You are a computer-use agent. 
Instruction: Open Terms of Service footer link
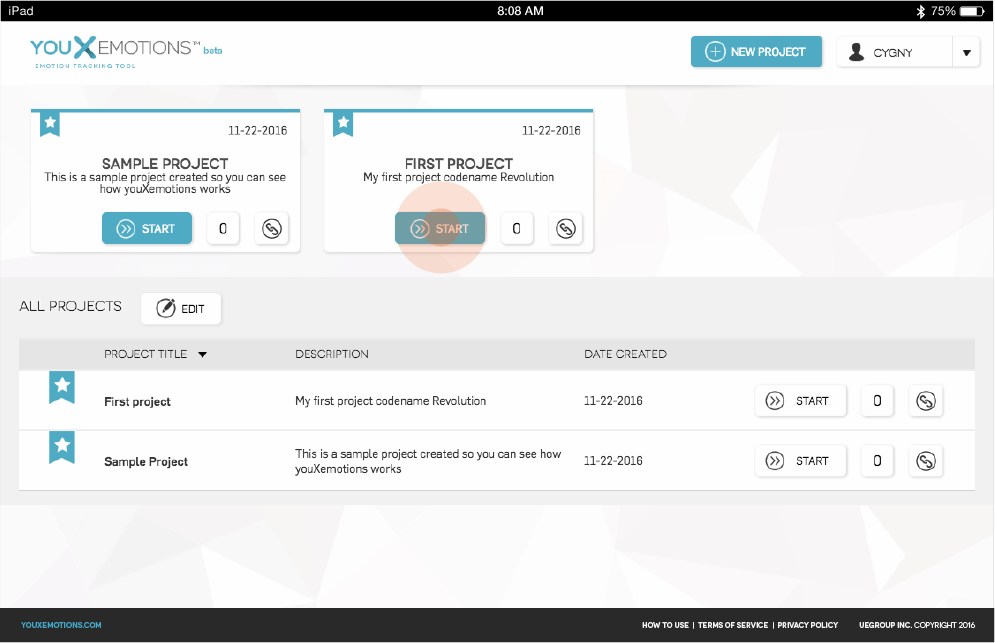click(x=733, y=625)
